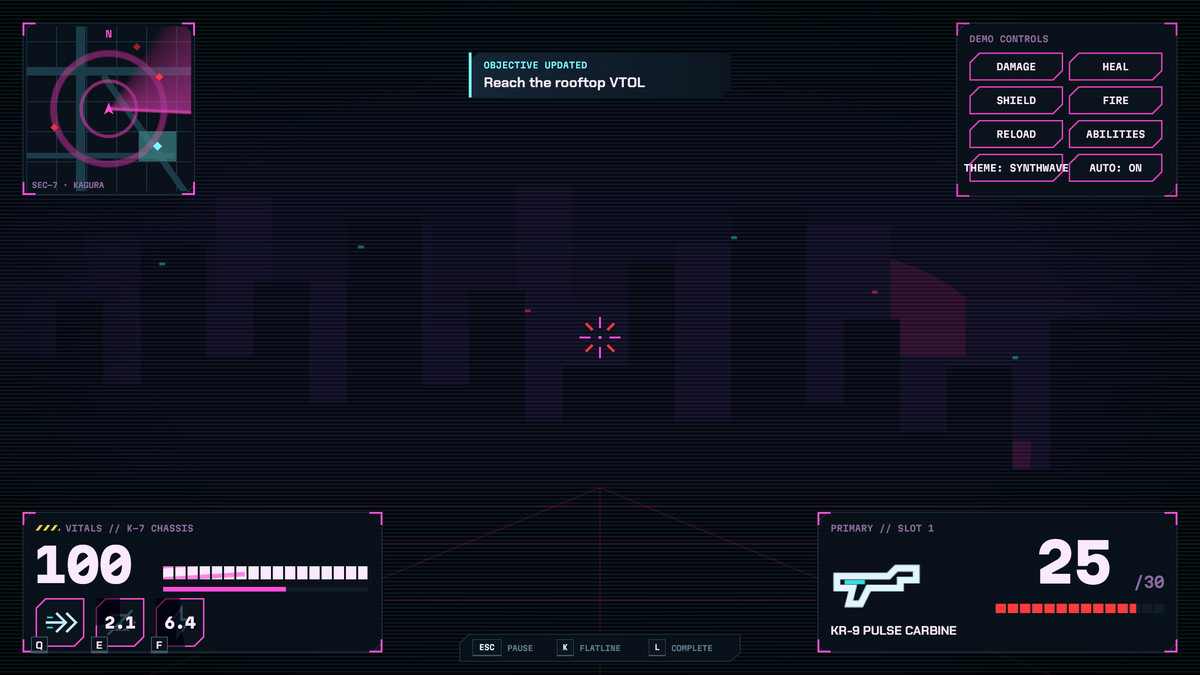
Task: Click the K key hint for Flatline
Action: pyautogui.click(x=565, y=648)
